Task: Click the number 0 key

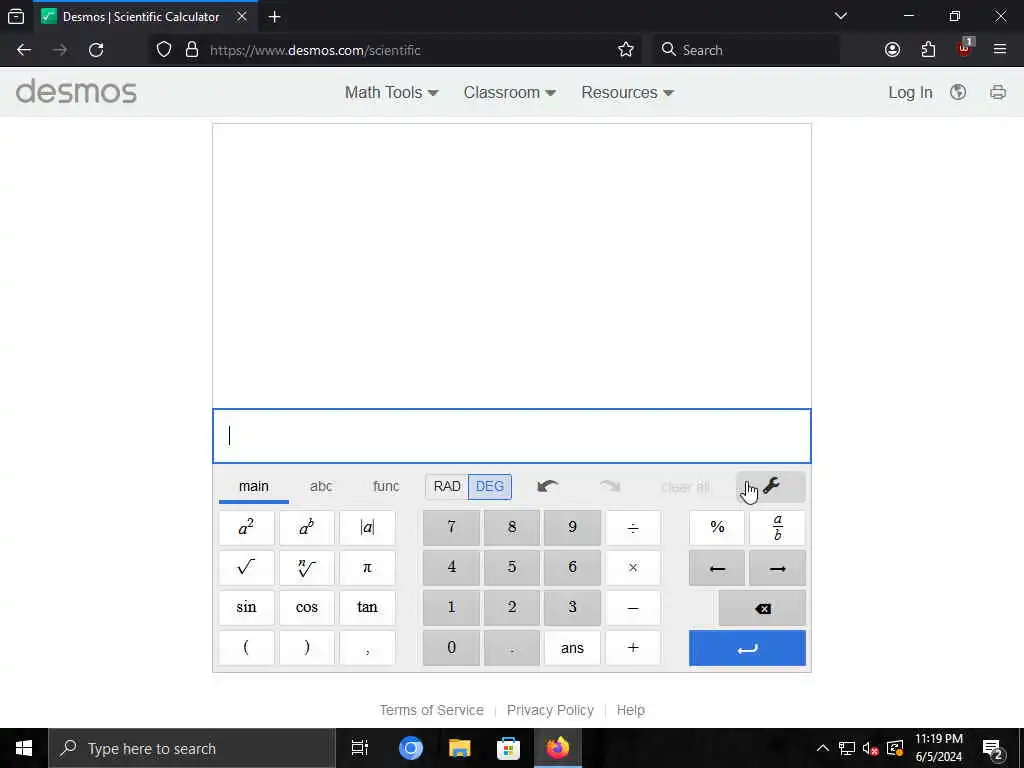Action: pos(451,648)
